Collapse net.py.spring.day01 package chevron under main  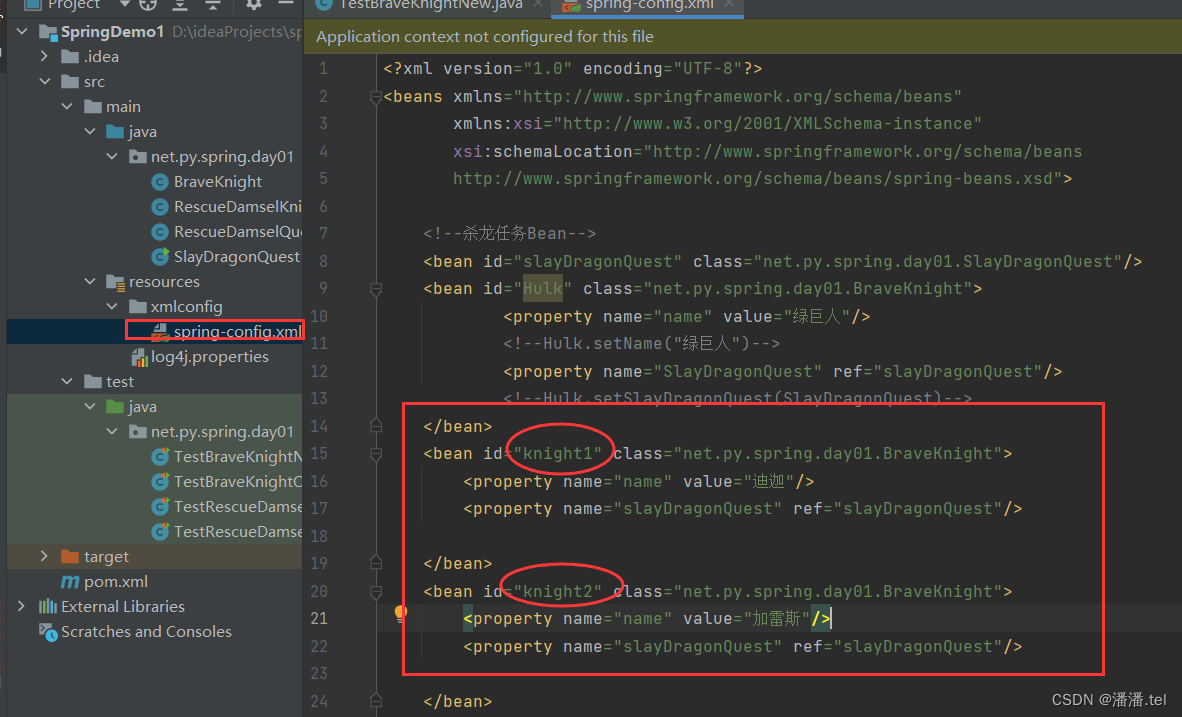pyautogui.click(x=112, y=156)
